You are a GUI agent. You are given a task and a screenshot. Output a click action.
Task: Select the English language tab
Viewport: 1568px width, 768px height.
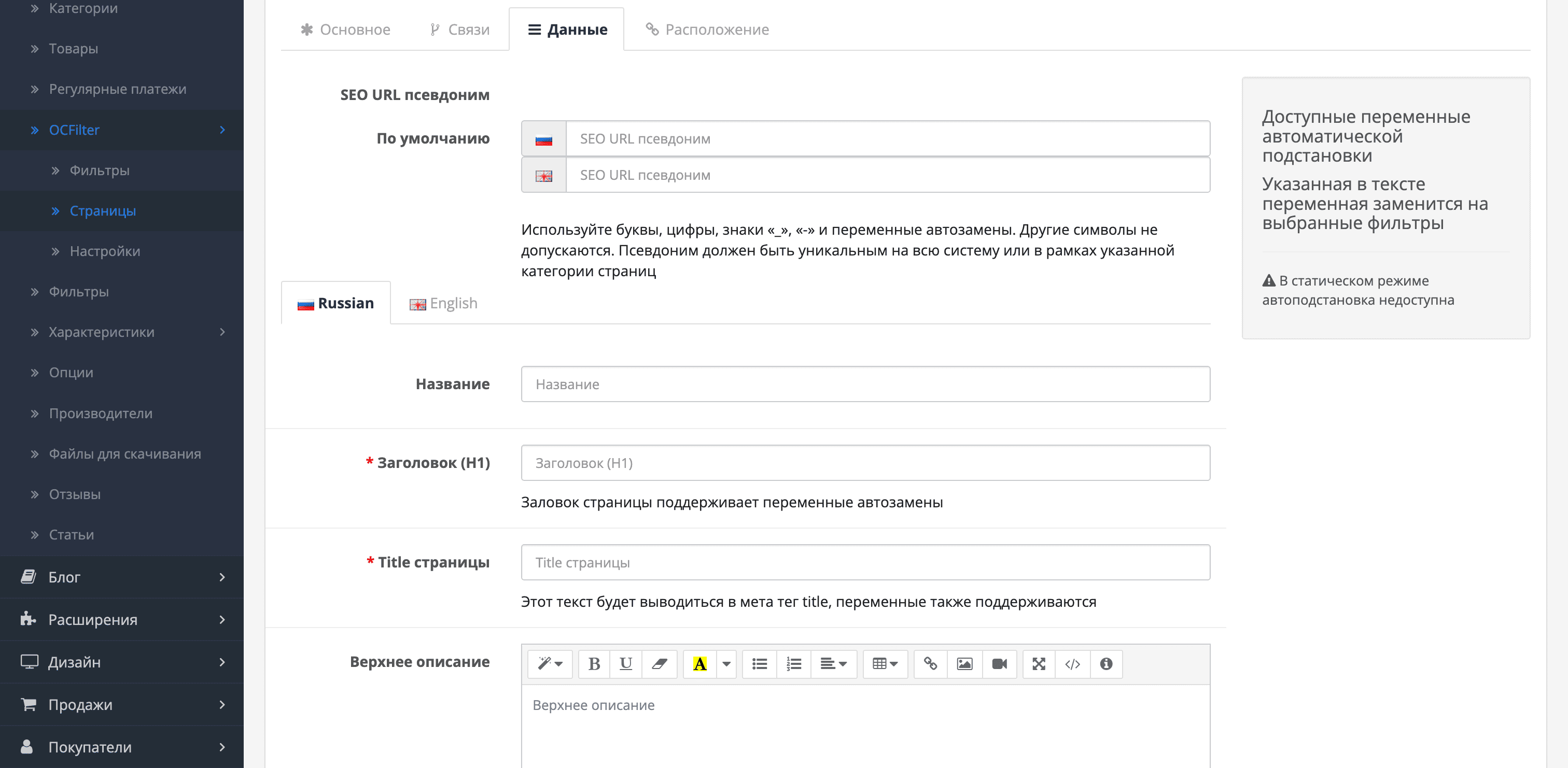pos(443,303)
